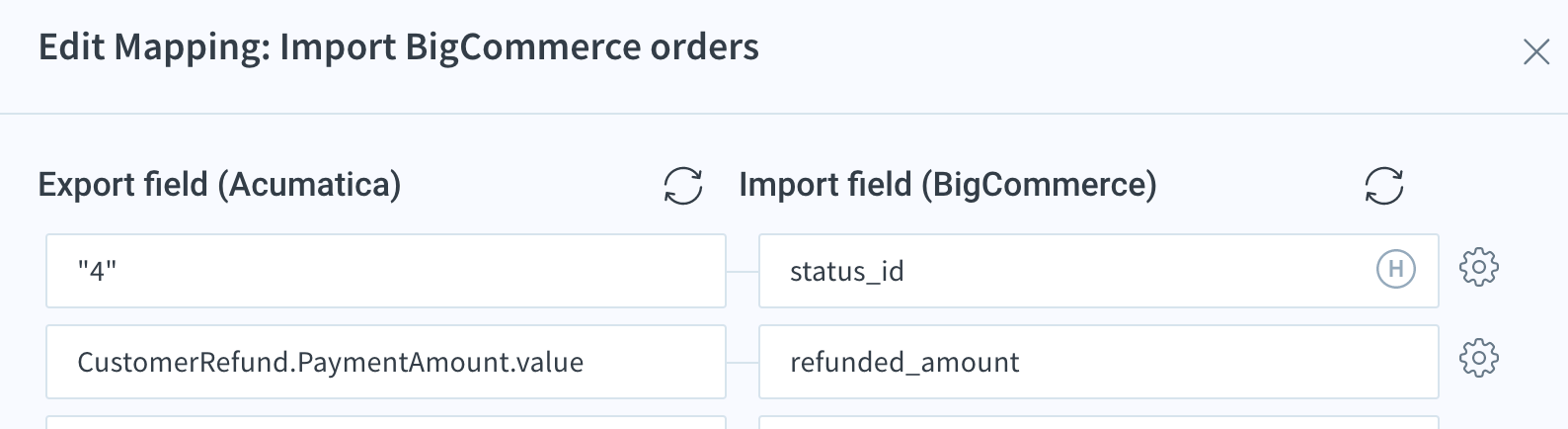Select the CustomerRefund.PaymentAmount.value export field
The height and width of the screenshot is (429, 1568).
click(x=386, y=362)
